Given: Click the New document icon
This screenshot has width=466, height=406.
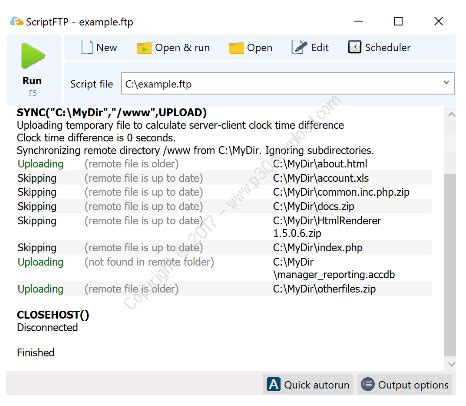Looking at the screenshot, I should coord(86,47).
